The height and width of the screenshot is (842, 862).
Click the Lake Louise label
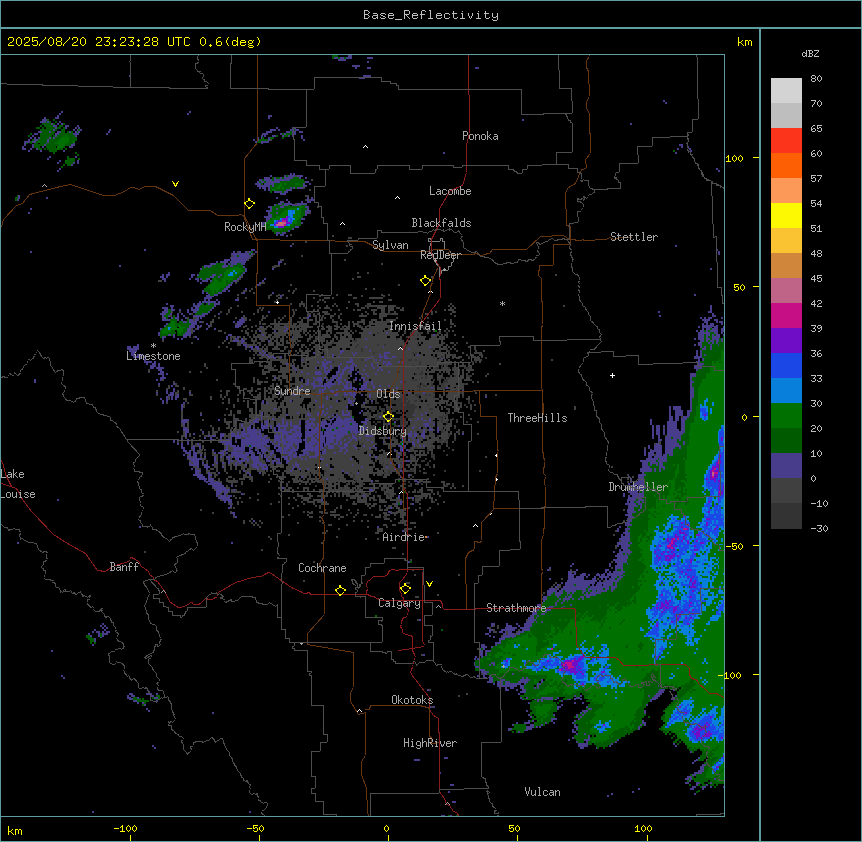click(18, 484)
